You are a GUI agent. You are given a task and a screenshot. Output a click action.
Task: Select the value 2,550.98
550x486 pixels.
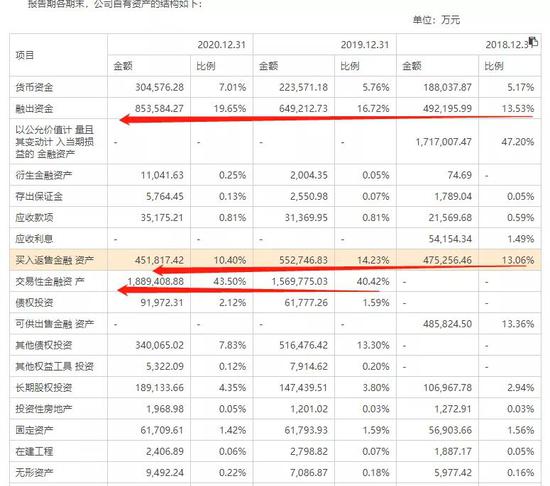309,196
